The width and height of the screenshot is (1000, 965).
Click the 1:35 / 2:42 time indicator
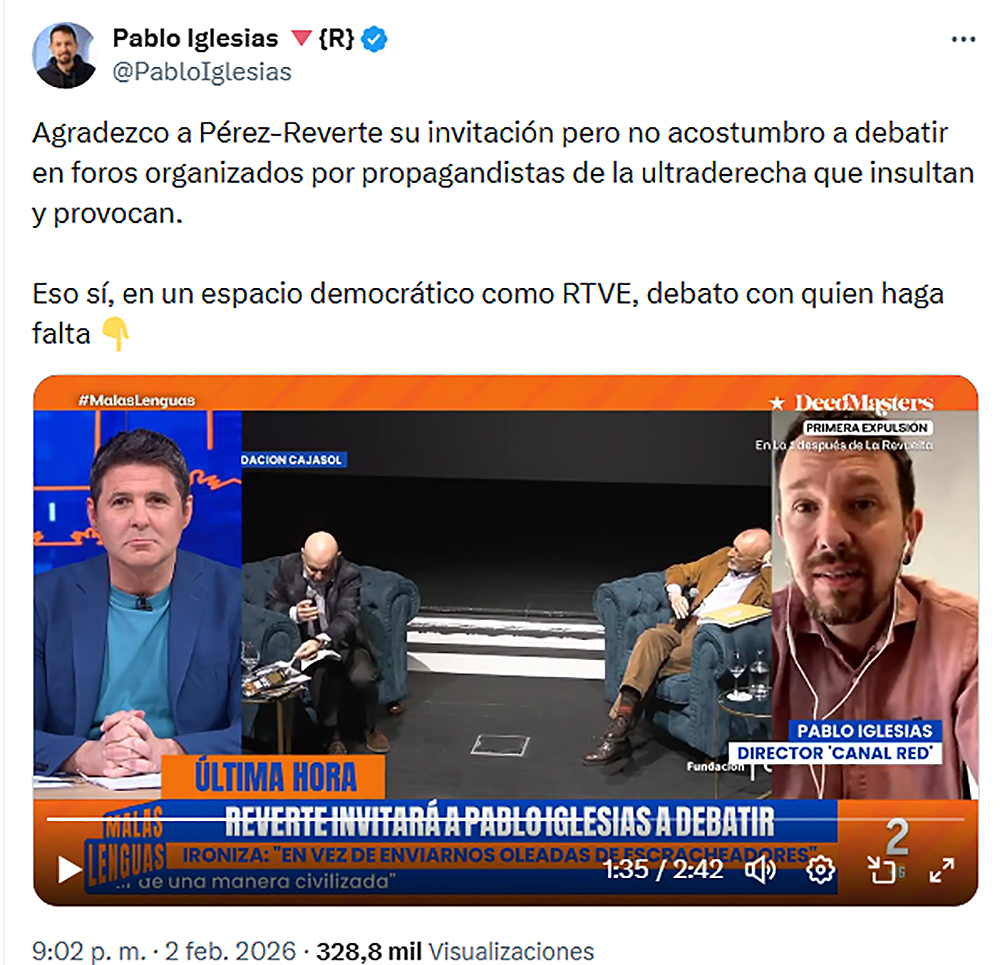663,869
